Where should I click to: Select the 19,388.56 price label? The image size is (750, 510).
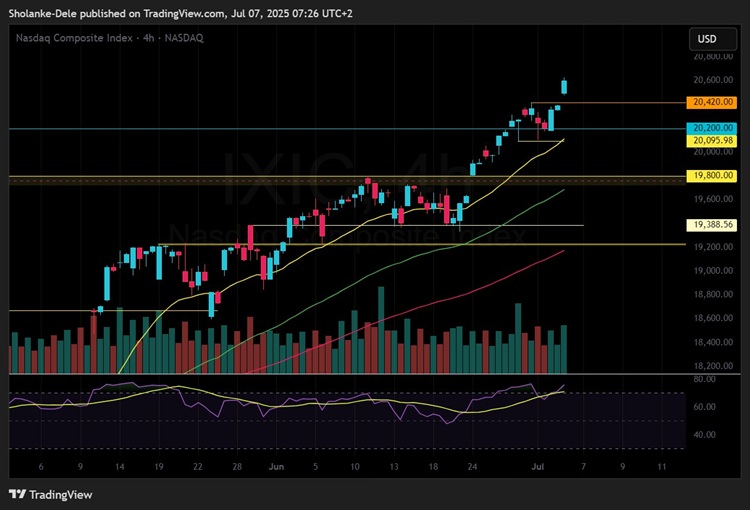click(711, 224)
